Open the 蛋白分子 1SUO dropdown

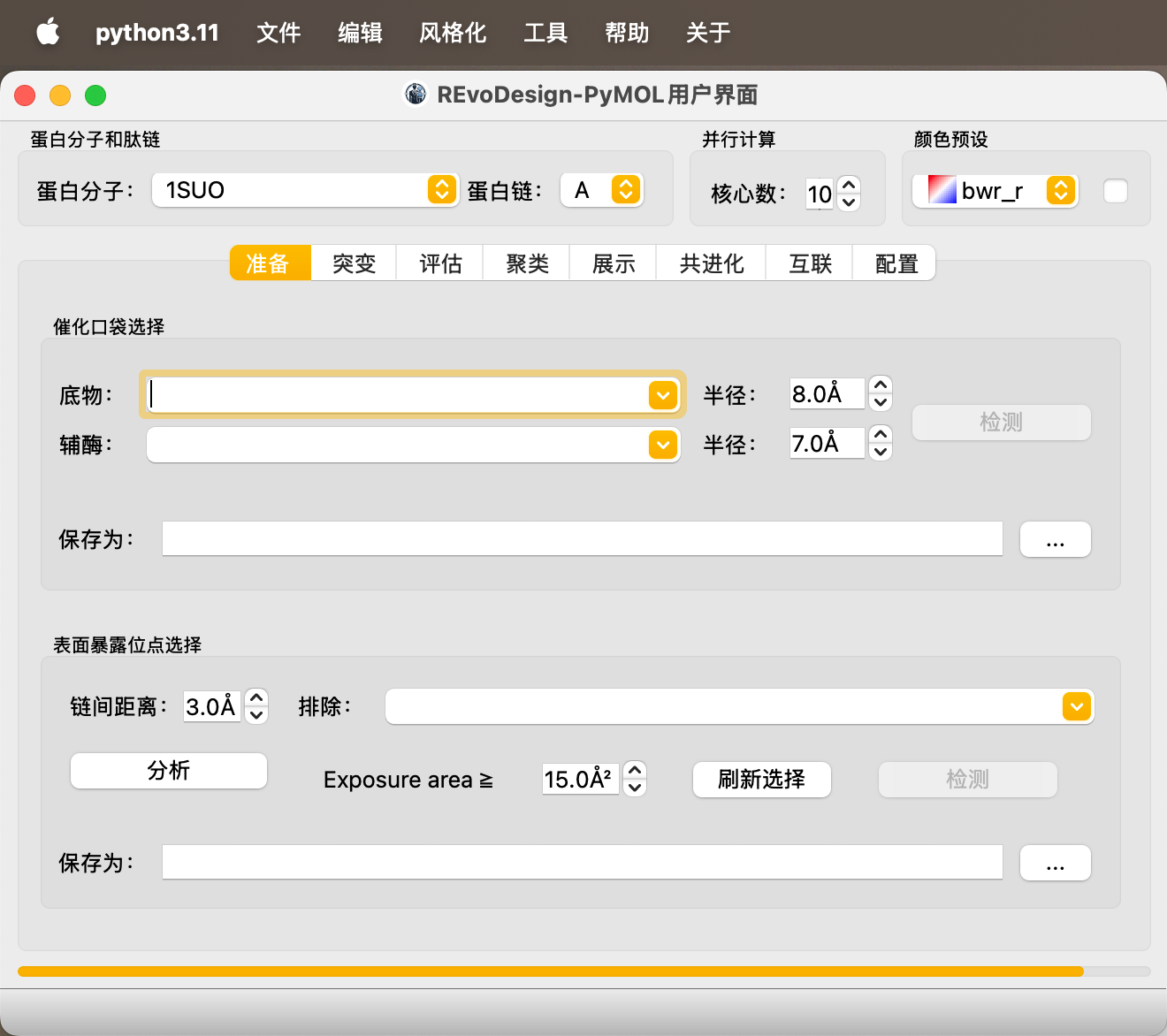(x=305, y=190)
